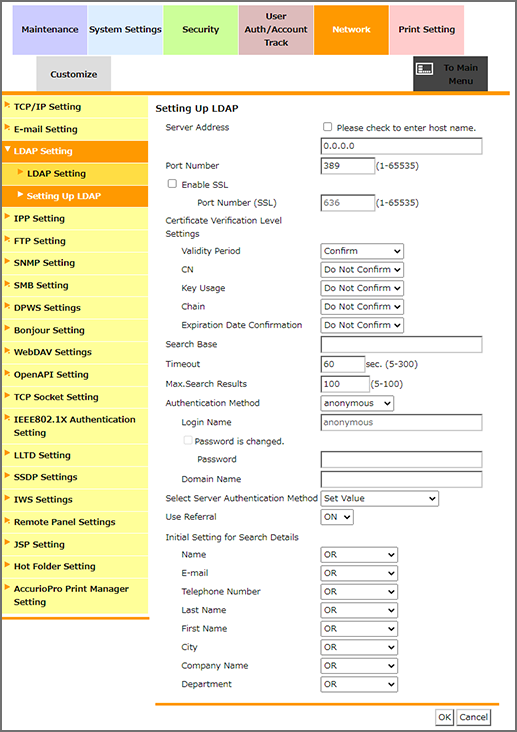This screenshot has height=732, width=517.
Task: Open the Expiration Date Confirmation dropdown
Action: pyautogui.click(x=362, y=325)
